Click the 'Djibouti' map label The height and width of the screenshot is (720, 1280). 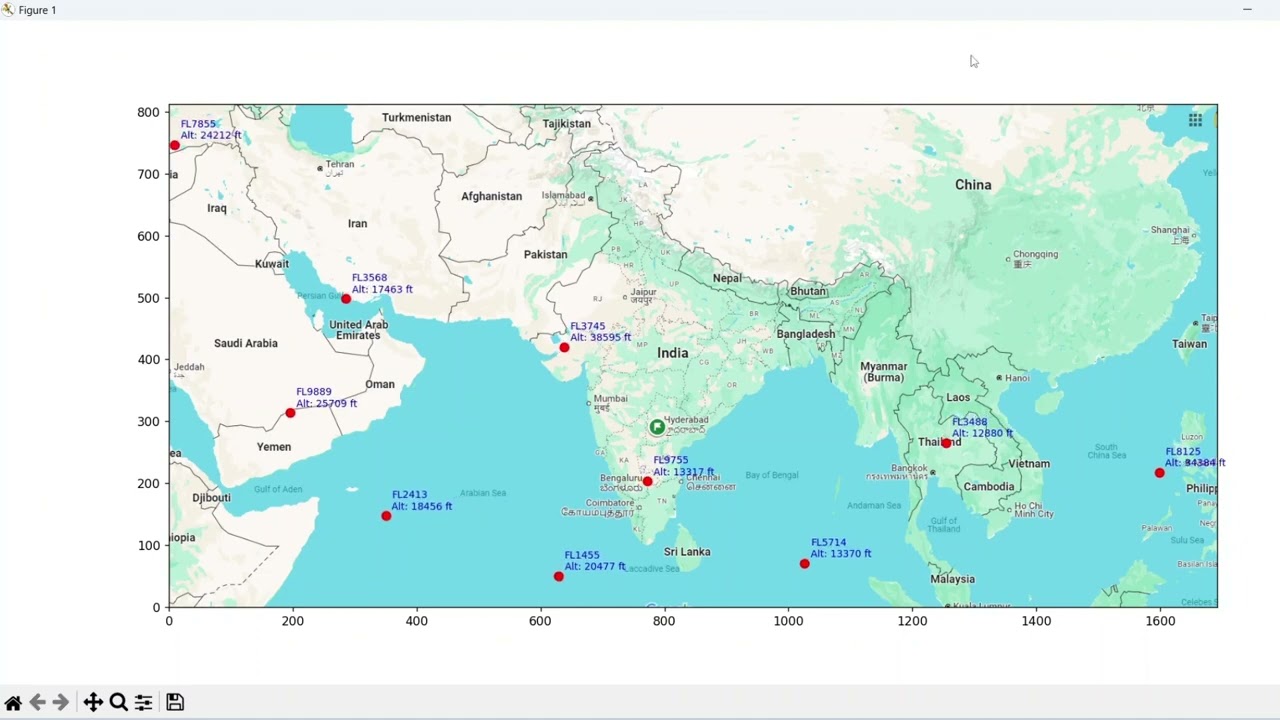(x=211, y=497)
